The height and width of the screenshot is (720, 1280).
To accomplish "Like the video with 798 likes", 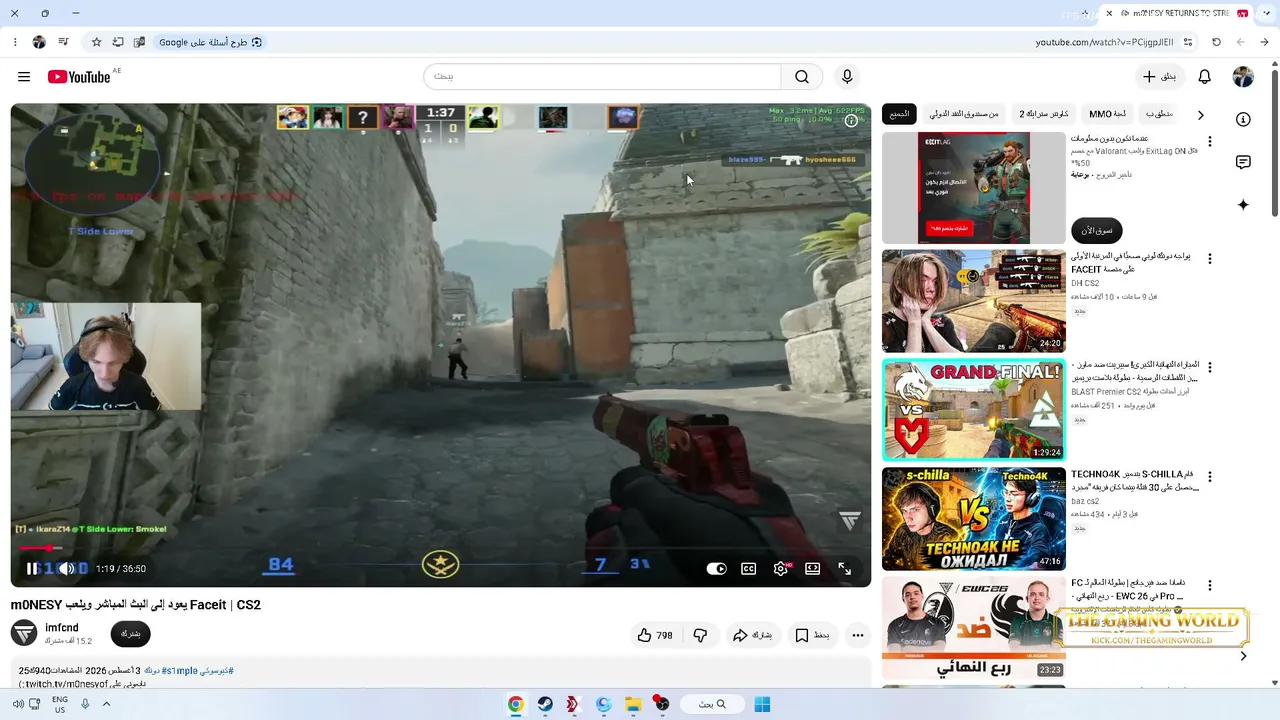I will tap(655, 635).
